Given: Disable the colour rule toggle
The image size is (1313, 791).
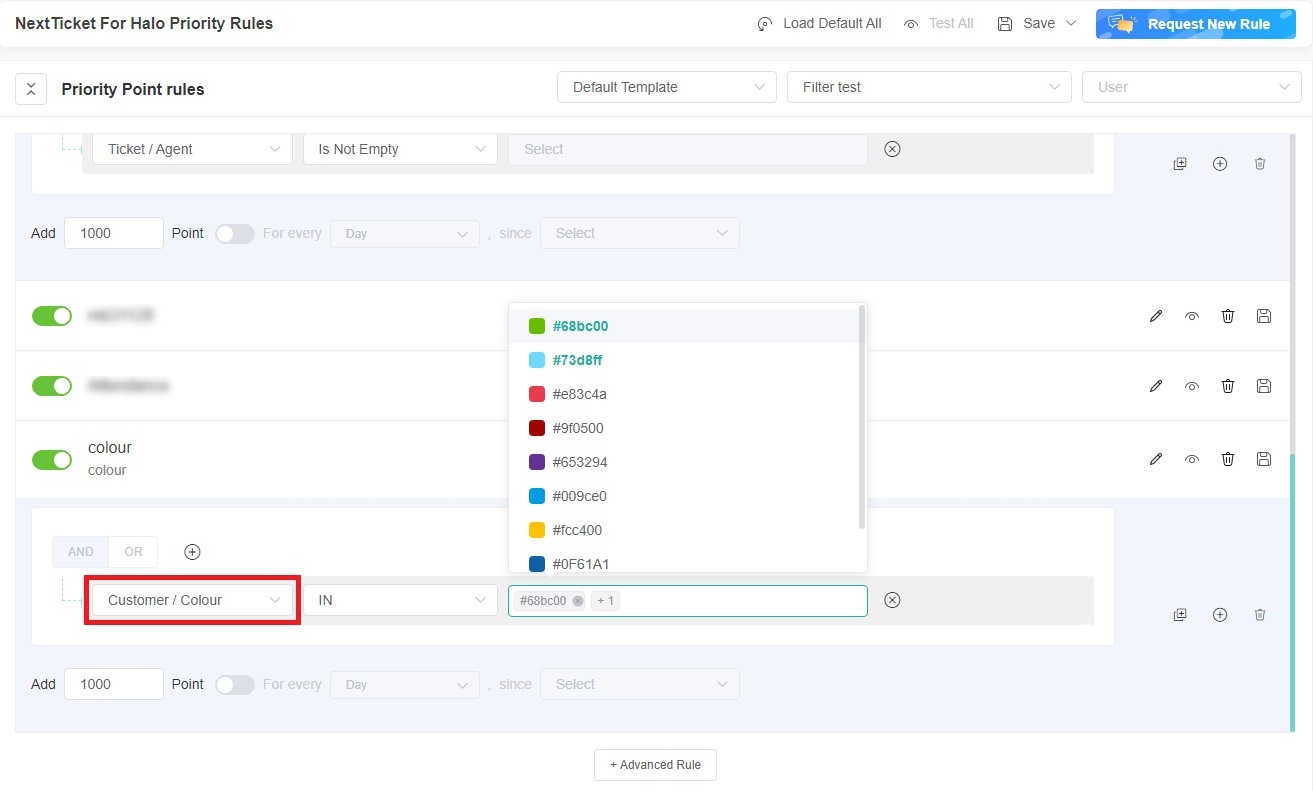Looking at the screenshot, I should pos(52,460).
